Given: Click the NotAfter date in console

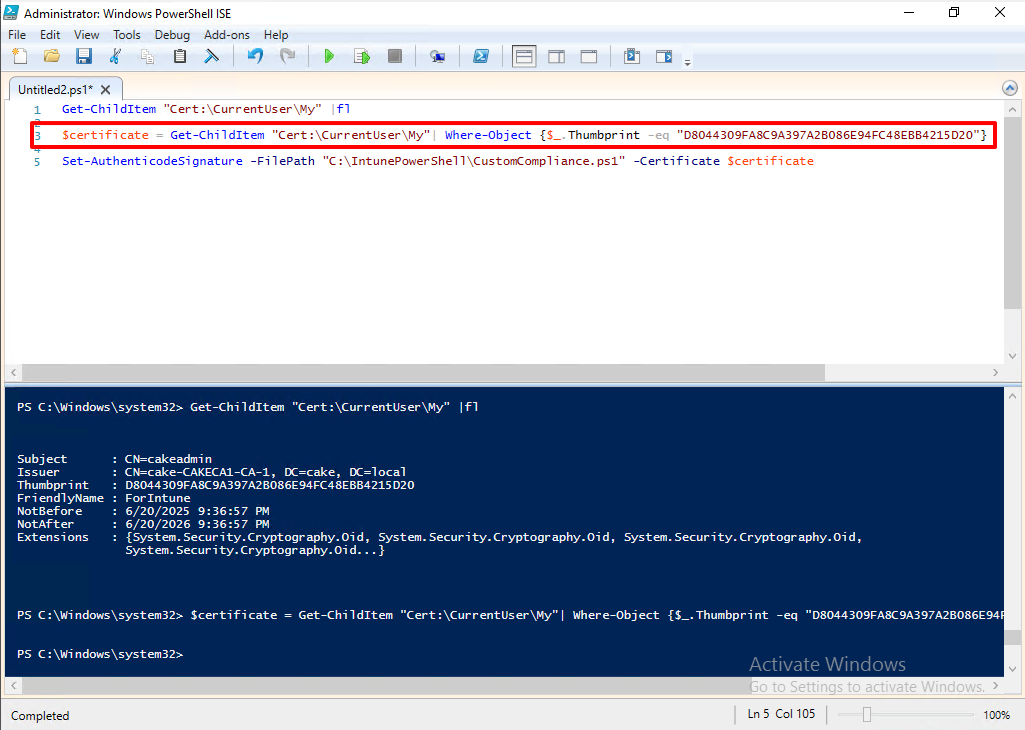Looking at the screenshot, I should point(197,524).
